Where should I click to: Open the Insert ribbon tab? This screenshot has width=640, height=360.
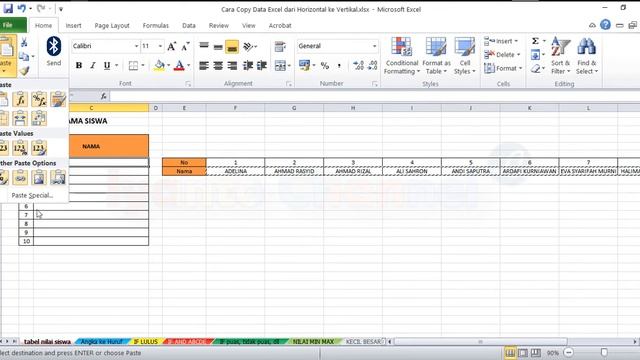pyautogui.click(x=73, y=25)
